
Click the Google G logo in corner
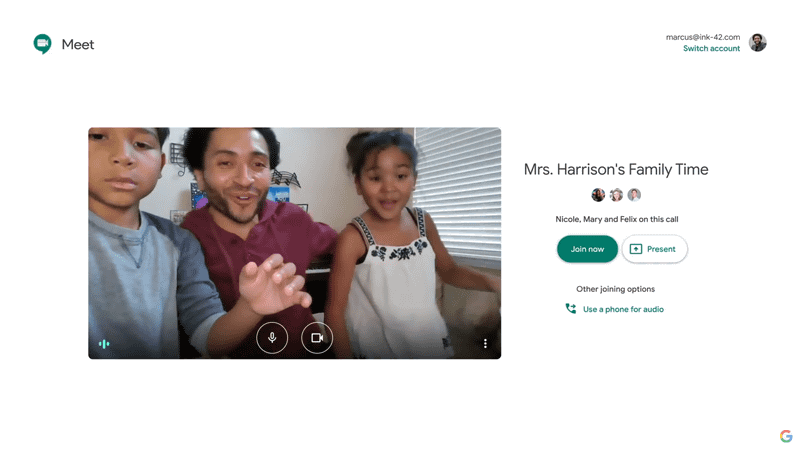pyautogui.click(x=786, y=436)
